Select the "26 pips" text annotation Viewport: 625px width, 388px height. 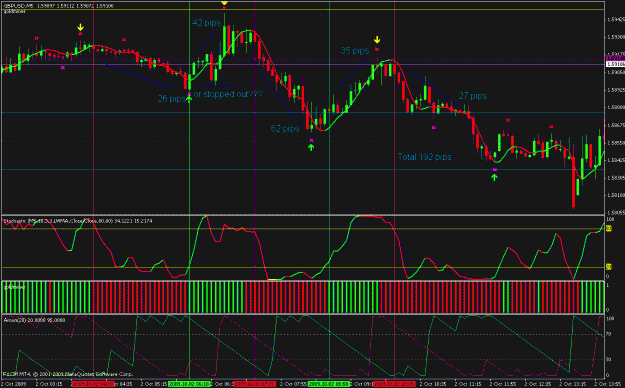(x=171, y=98)
